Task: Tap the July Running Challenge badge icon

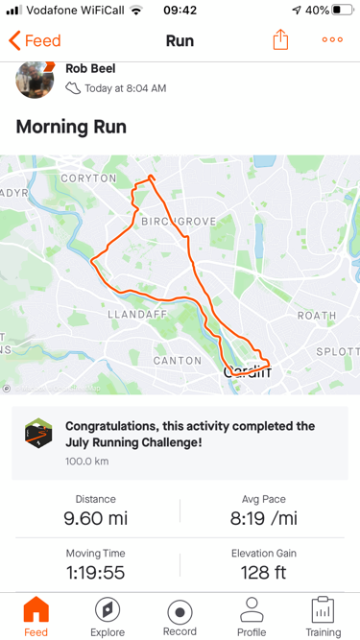Action: click(38, 433)
